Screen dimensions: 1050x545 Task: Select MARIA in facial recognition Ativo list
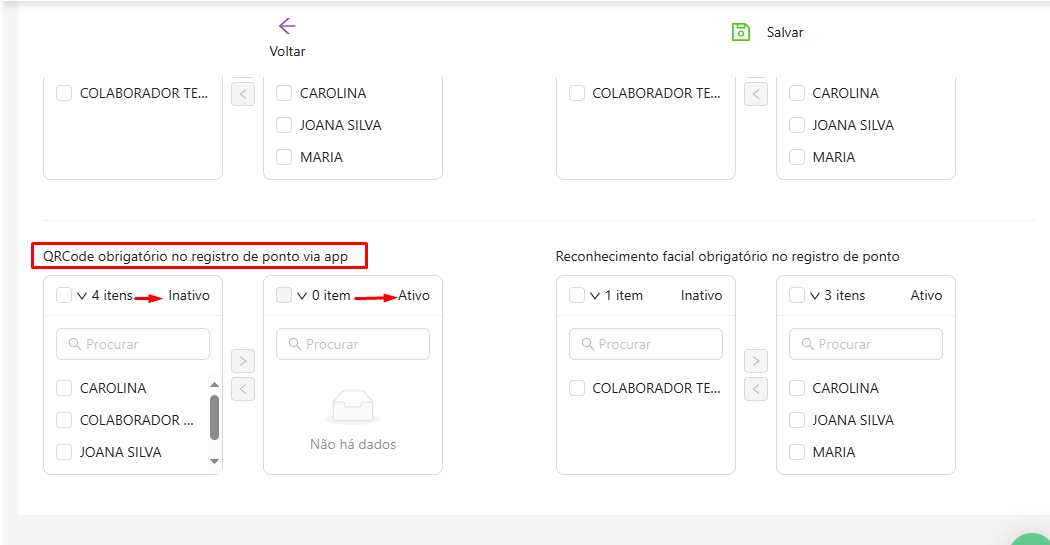click(x=797, y=452)
